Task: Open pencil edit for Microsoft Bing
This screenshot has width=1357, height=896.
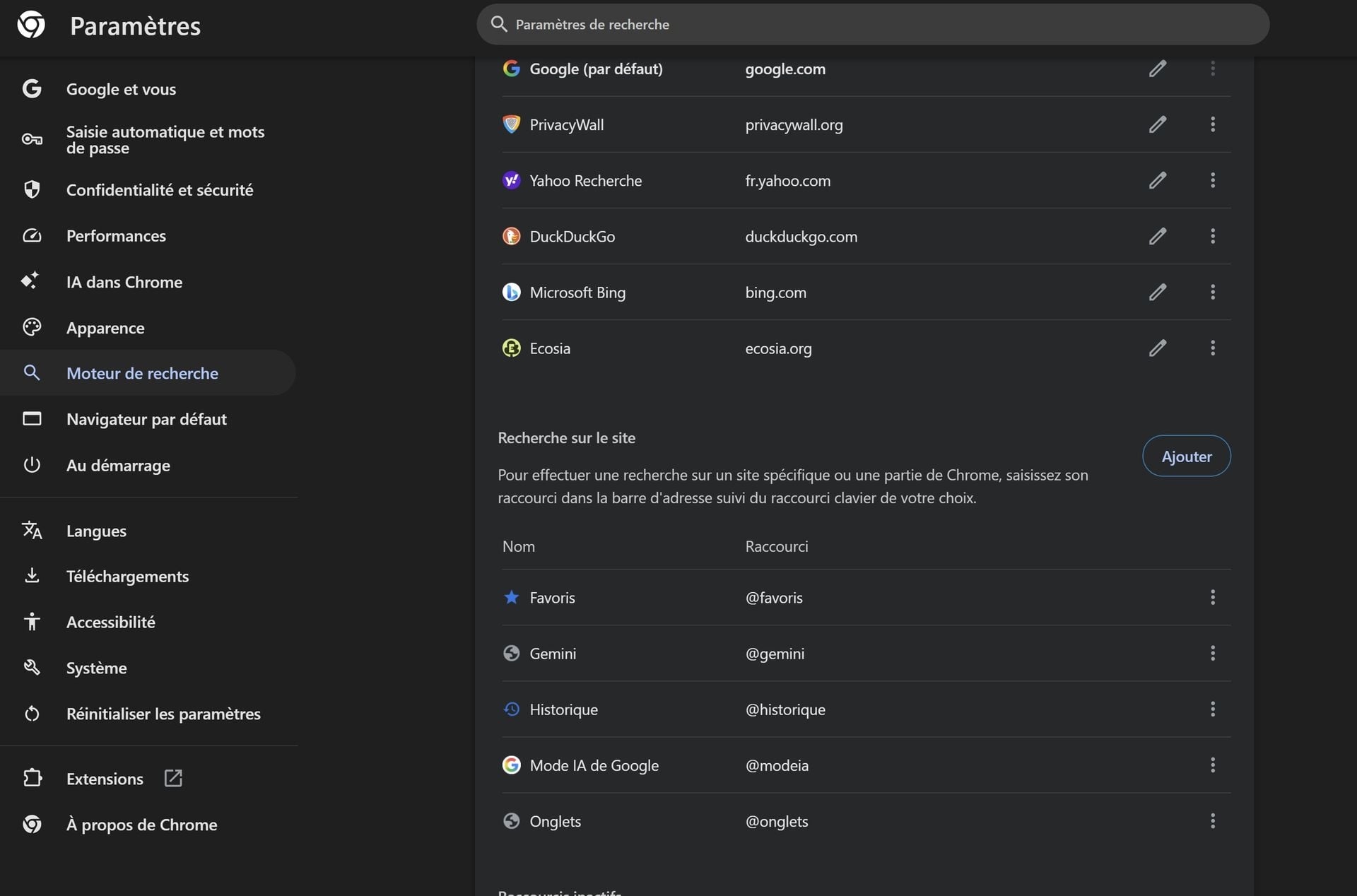Action: [1157, 292]
